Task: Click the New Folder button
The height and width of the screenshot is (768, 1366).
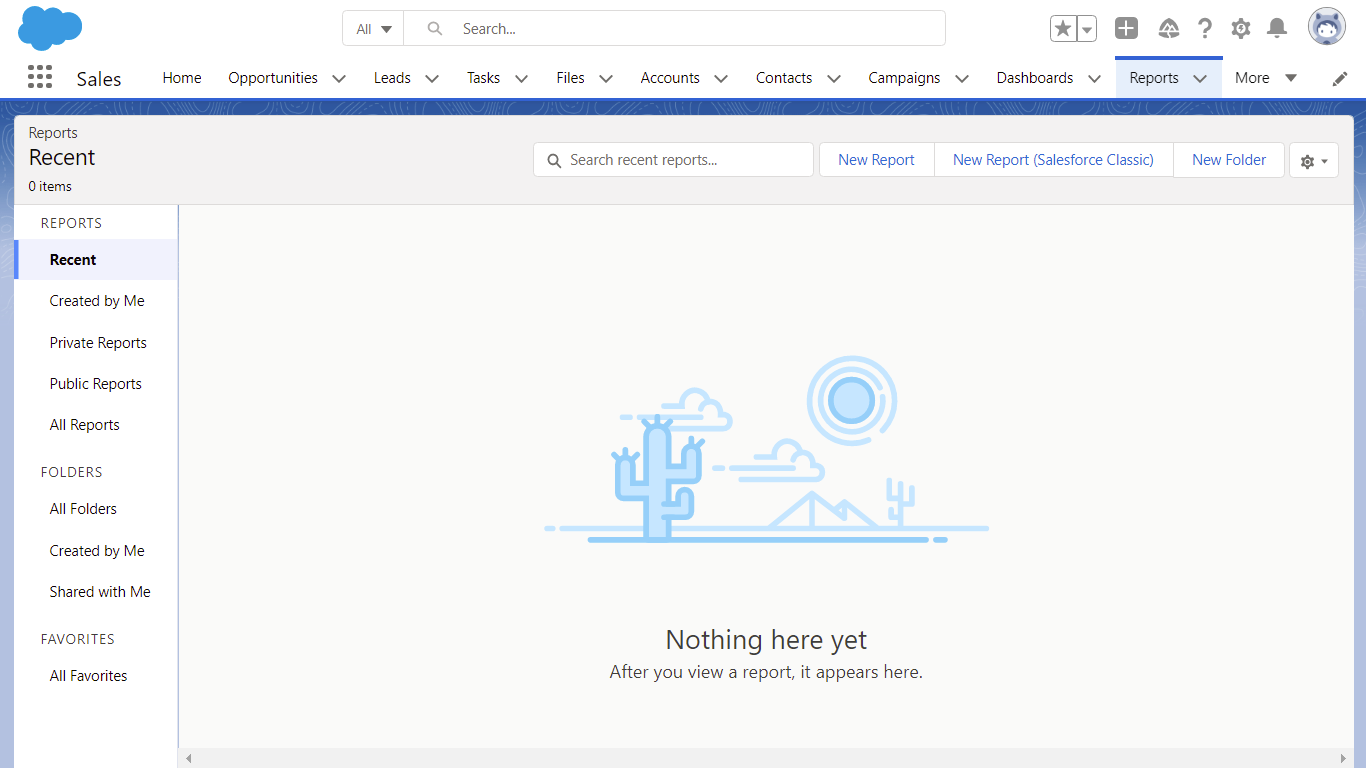Action: pyautogui.click(x=1229, y=160)
